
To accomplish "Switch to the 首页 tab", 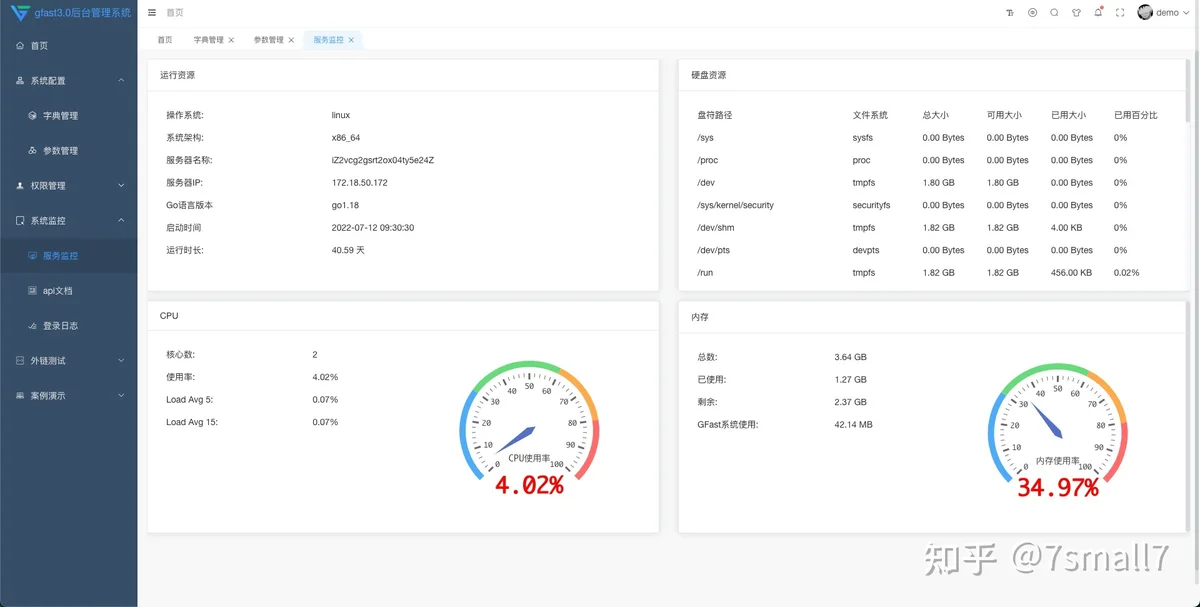I will pos(165,40).
